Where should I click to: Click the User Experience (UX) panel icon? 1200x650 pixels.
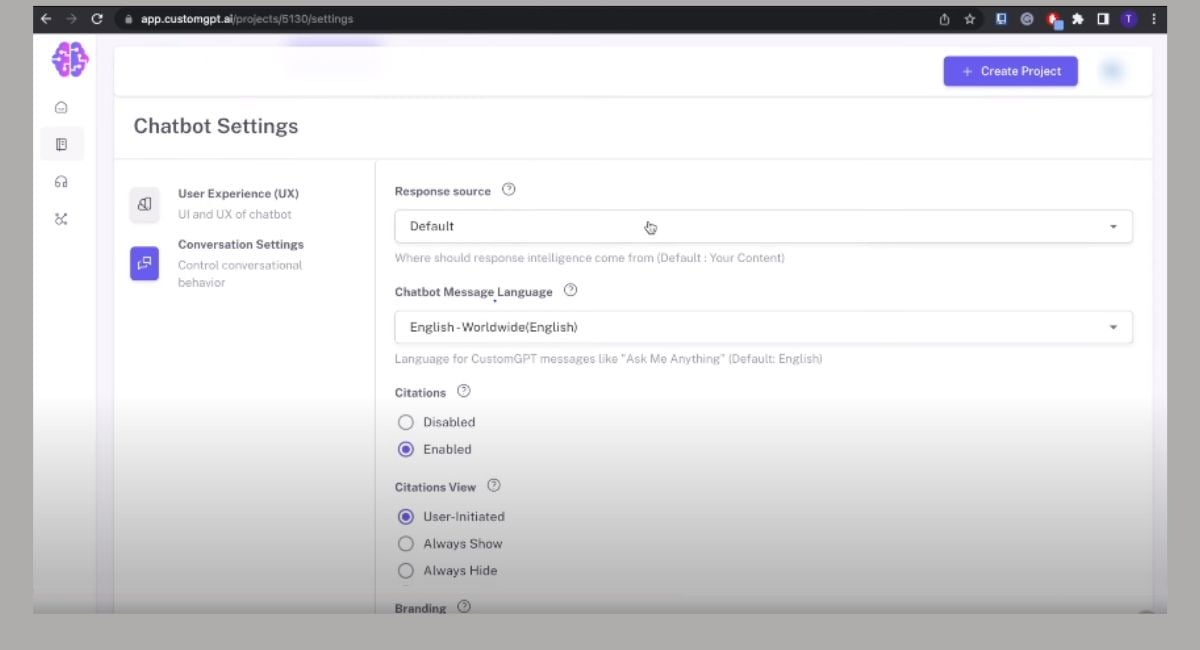pos(144,204)
